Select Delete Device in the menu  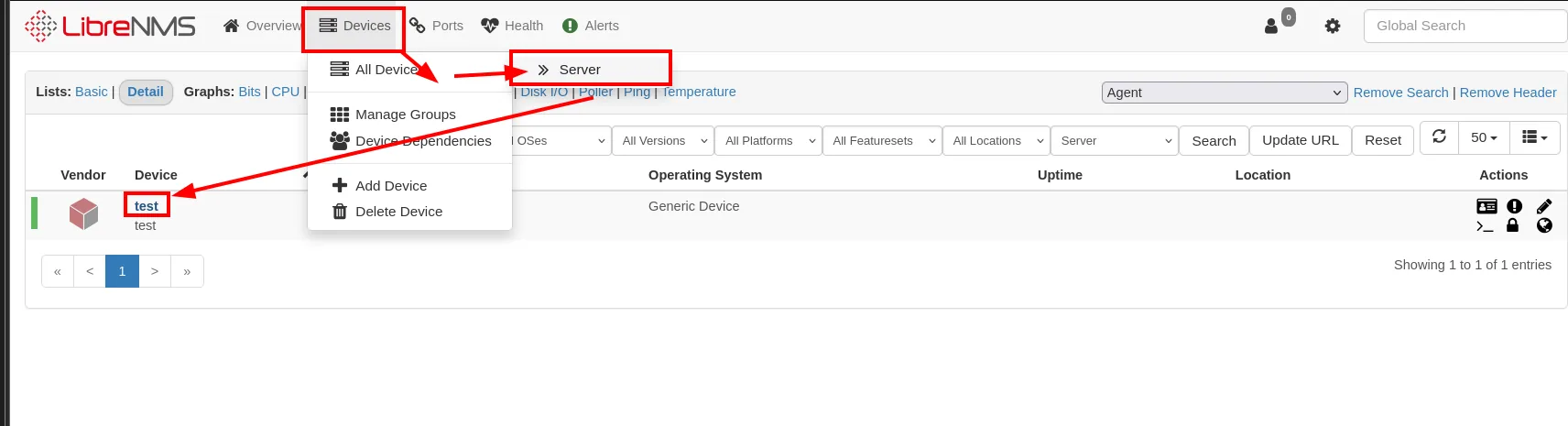387,212
